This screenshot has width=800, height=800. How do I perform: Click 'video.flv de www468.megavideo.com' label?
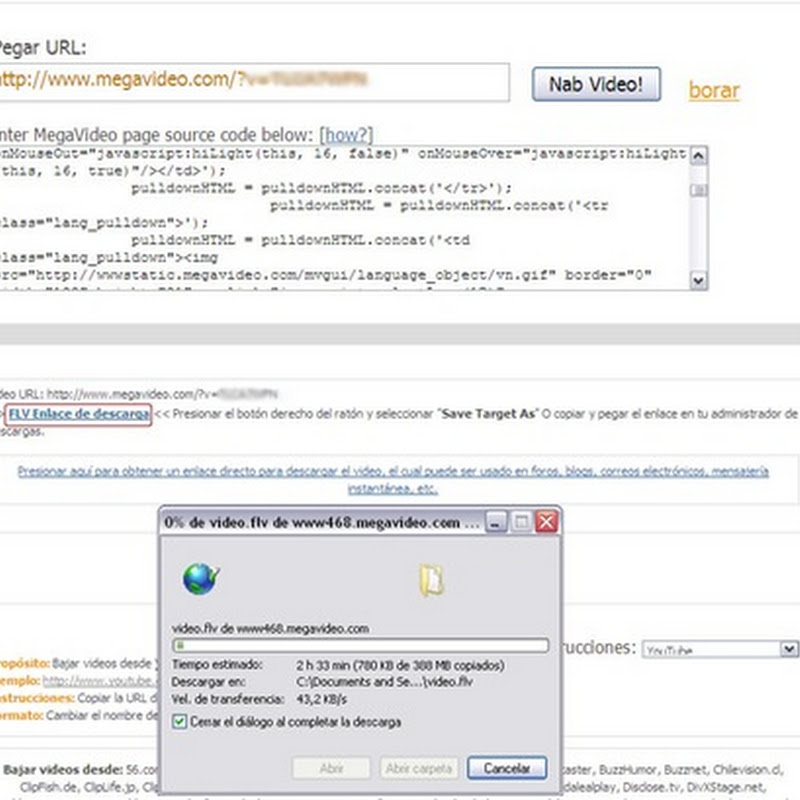coord(270,629)
